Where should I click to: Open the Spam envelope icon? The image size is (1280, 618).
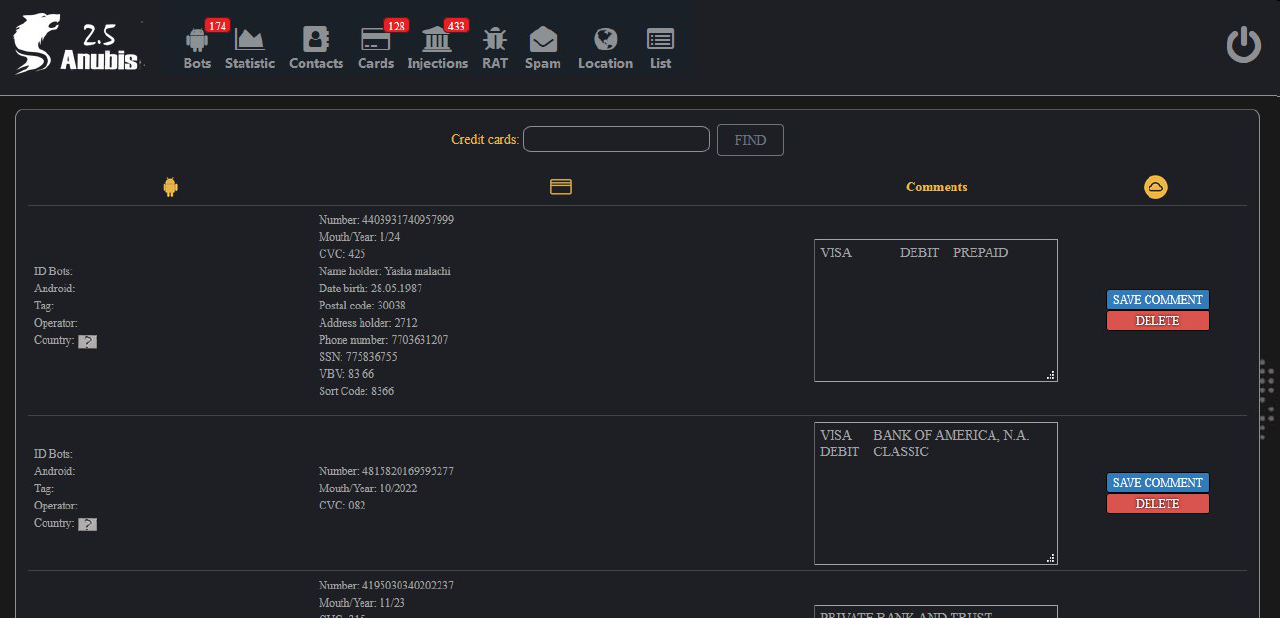pyautogui.click(x=543, y=40)
